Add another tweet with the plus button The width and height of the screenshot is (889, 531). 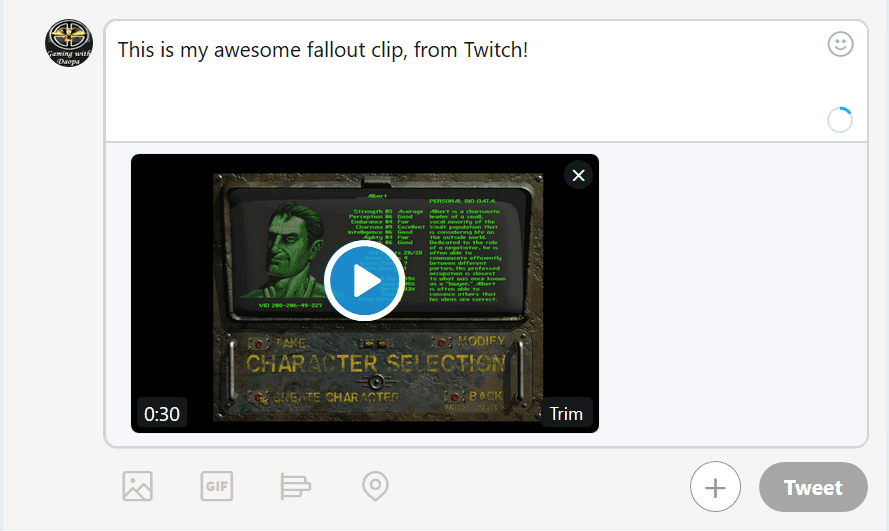(x=716, y=487)
